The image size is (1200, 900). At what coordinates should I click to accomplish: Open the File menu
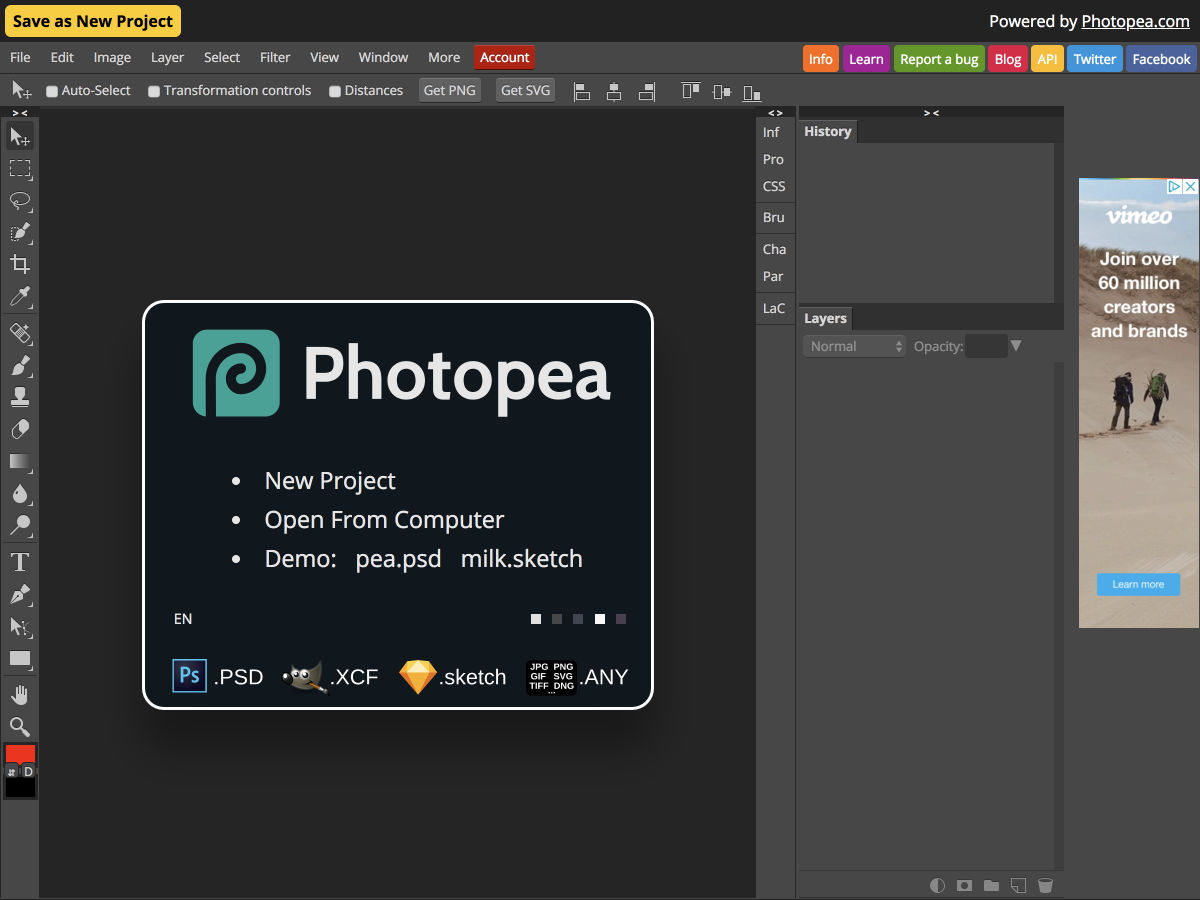[20, 58]
